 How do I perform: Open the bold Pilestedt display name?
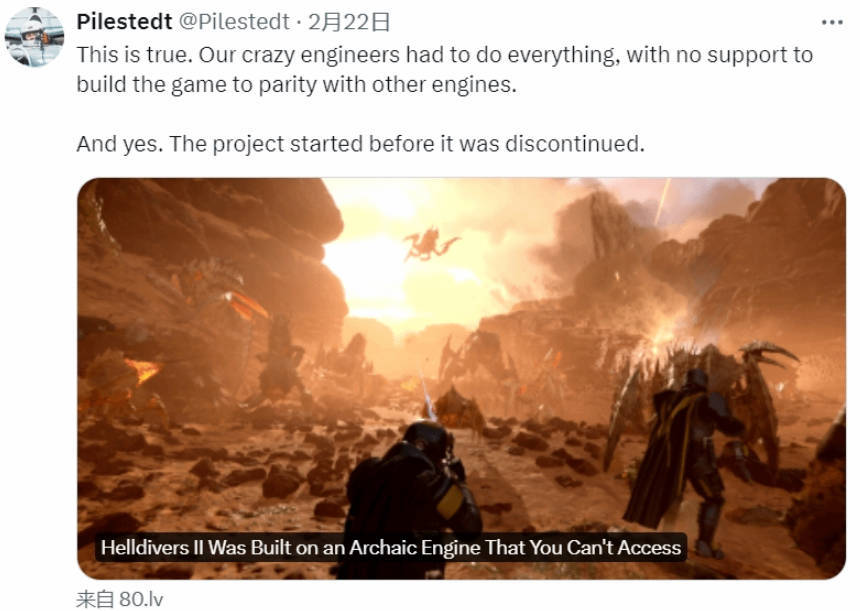125,22
